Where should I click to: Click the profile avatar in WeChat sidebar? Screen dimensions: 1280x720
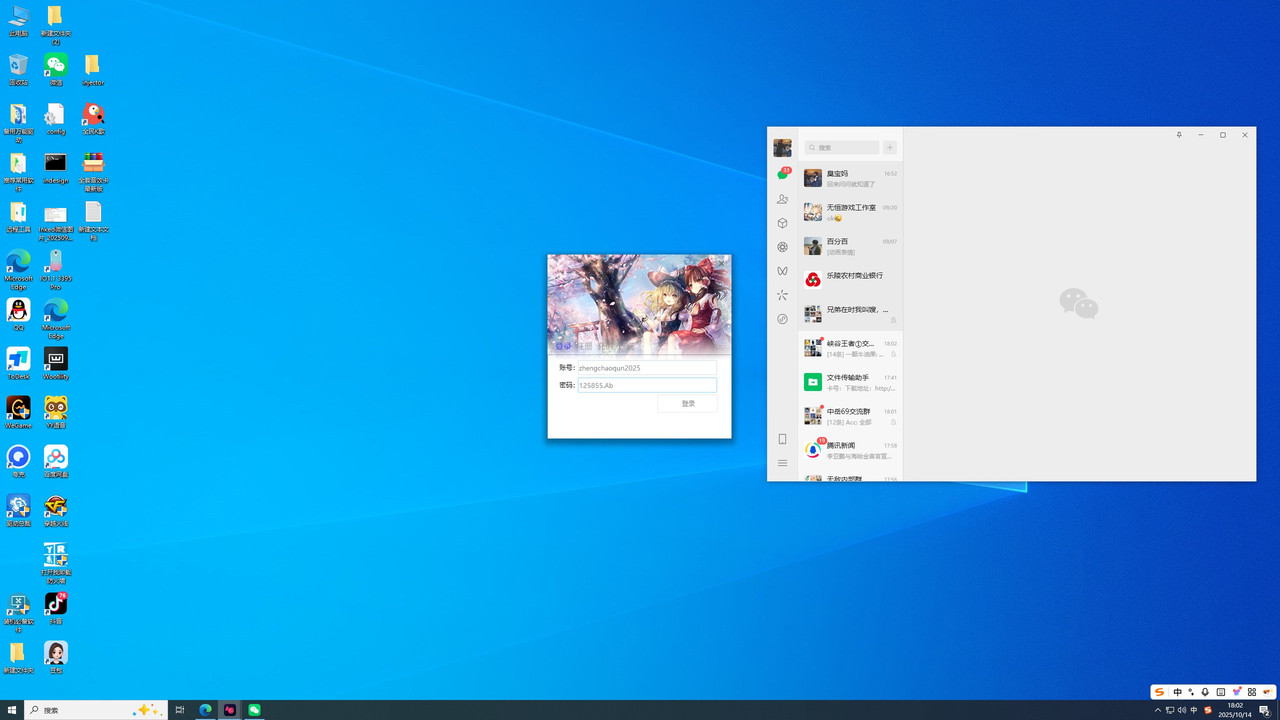783,148
